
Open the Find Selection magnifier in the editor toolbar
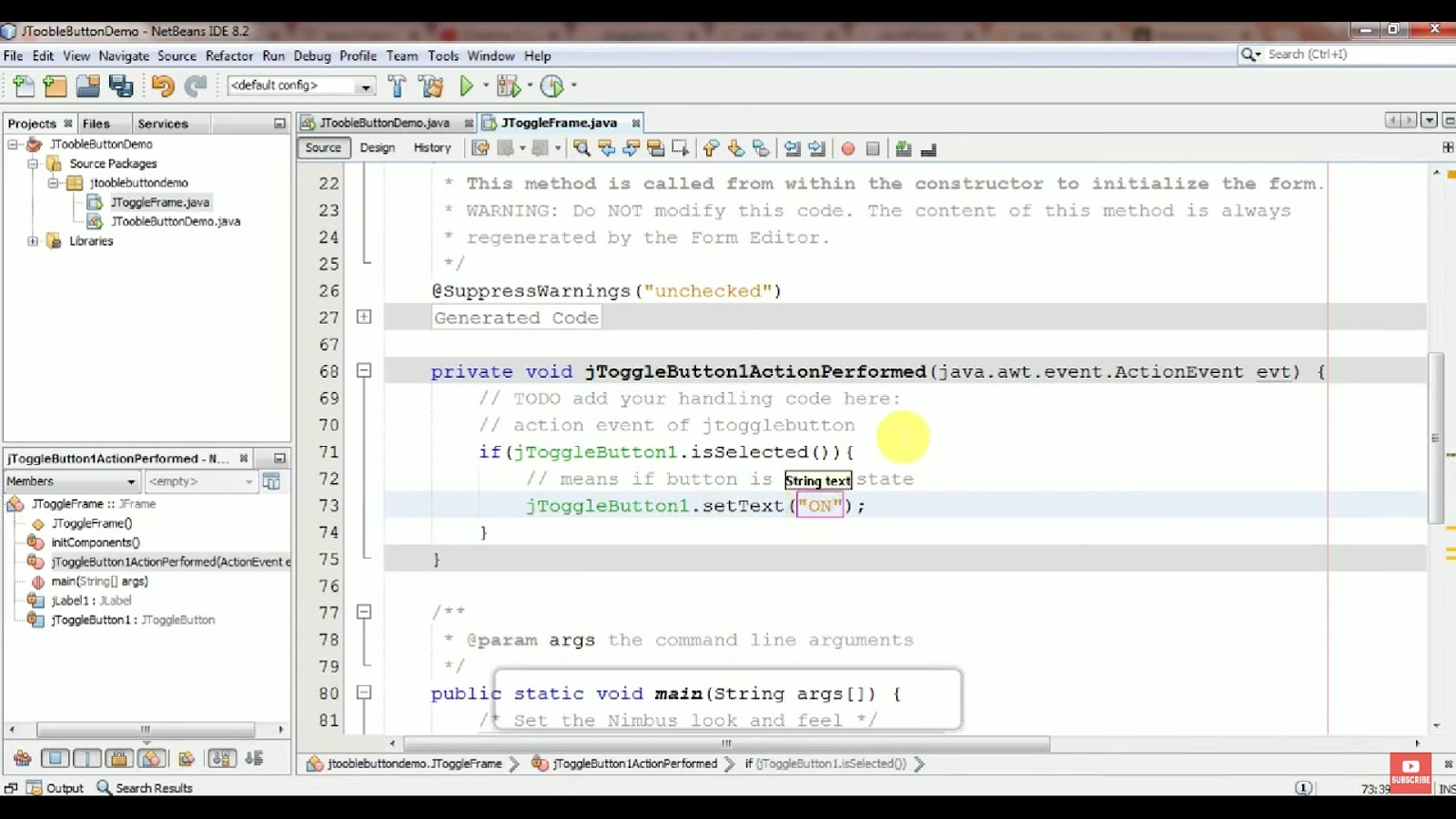point(582,147)
